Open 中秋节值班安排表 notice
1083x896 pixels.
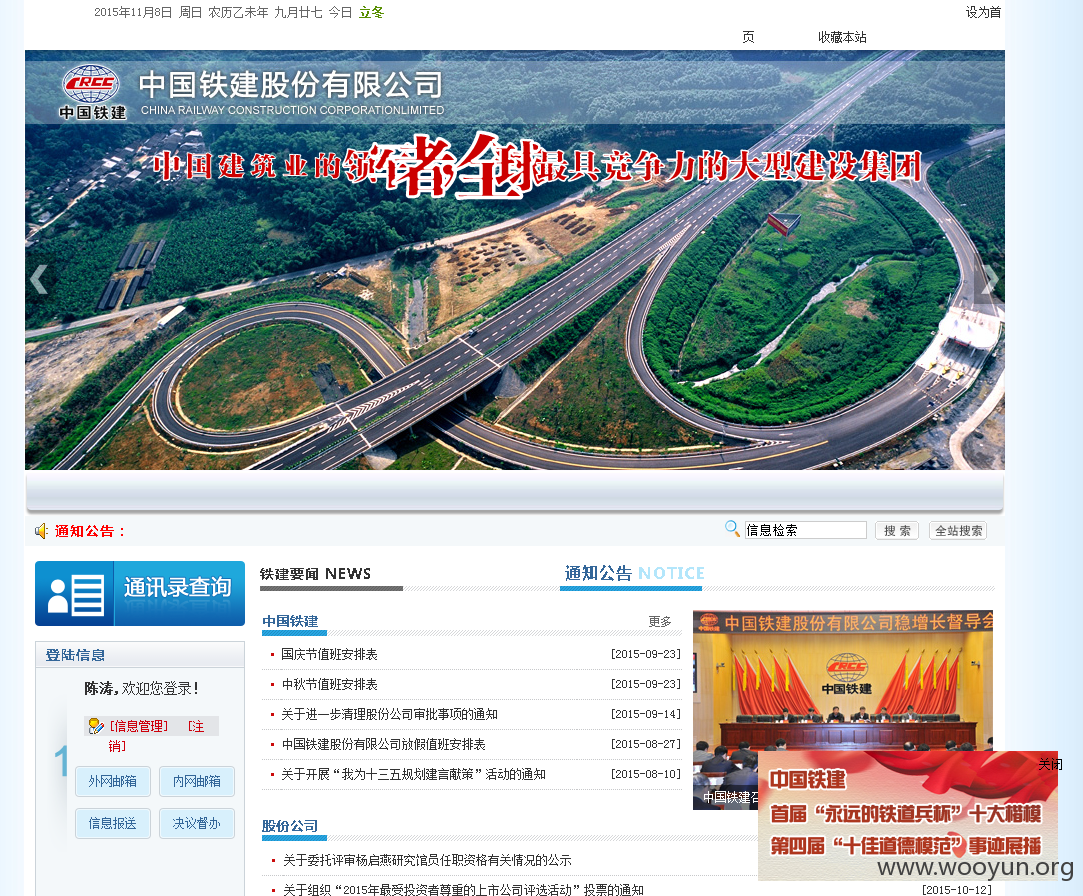pos(329,685)
